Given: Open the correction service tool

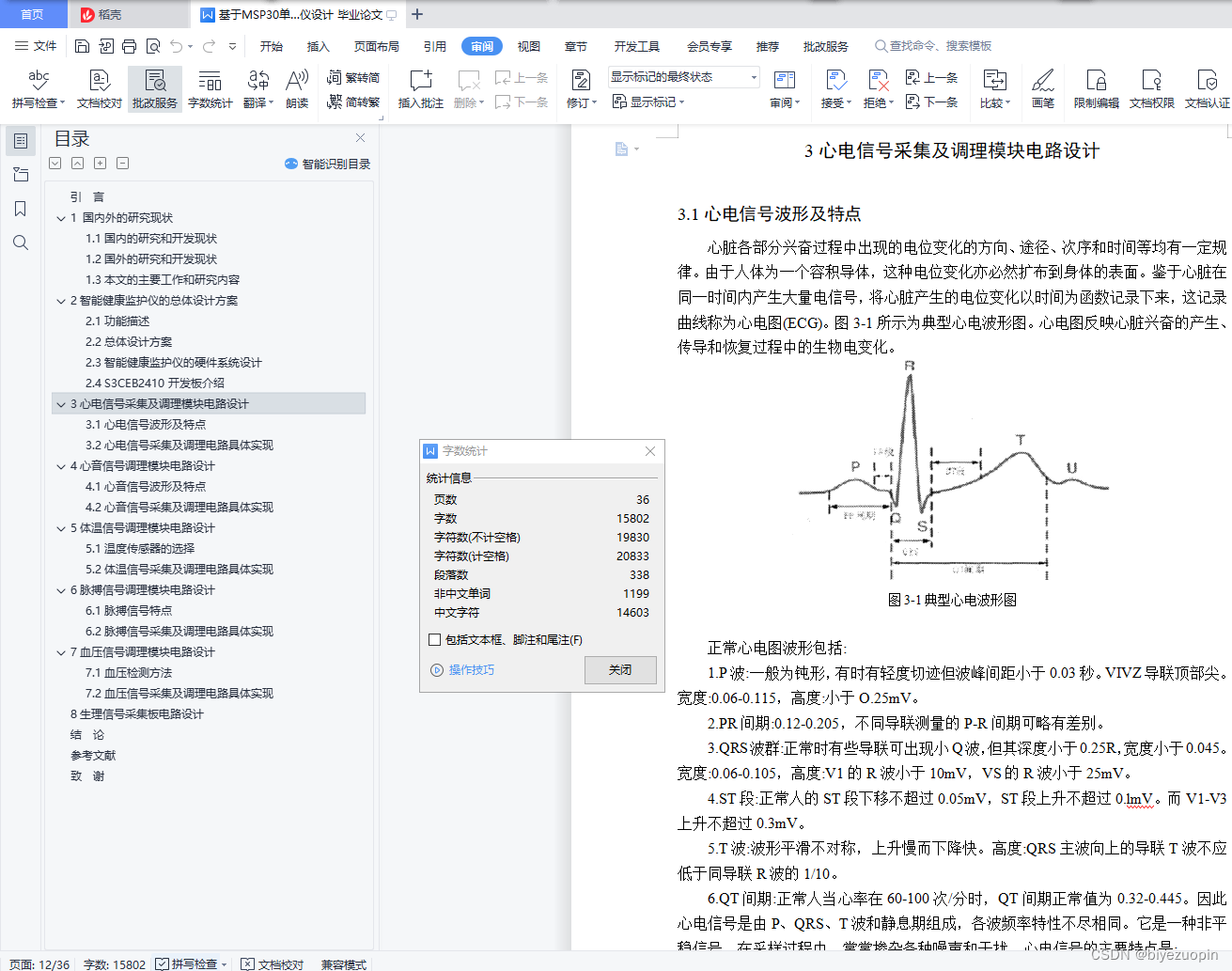Looking at the screenshot, I should (x=155, y=88).
